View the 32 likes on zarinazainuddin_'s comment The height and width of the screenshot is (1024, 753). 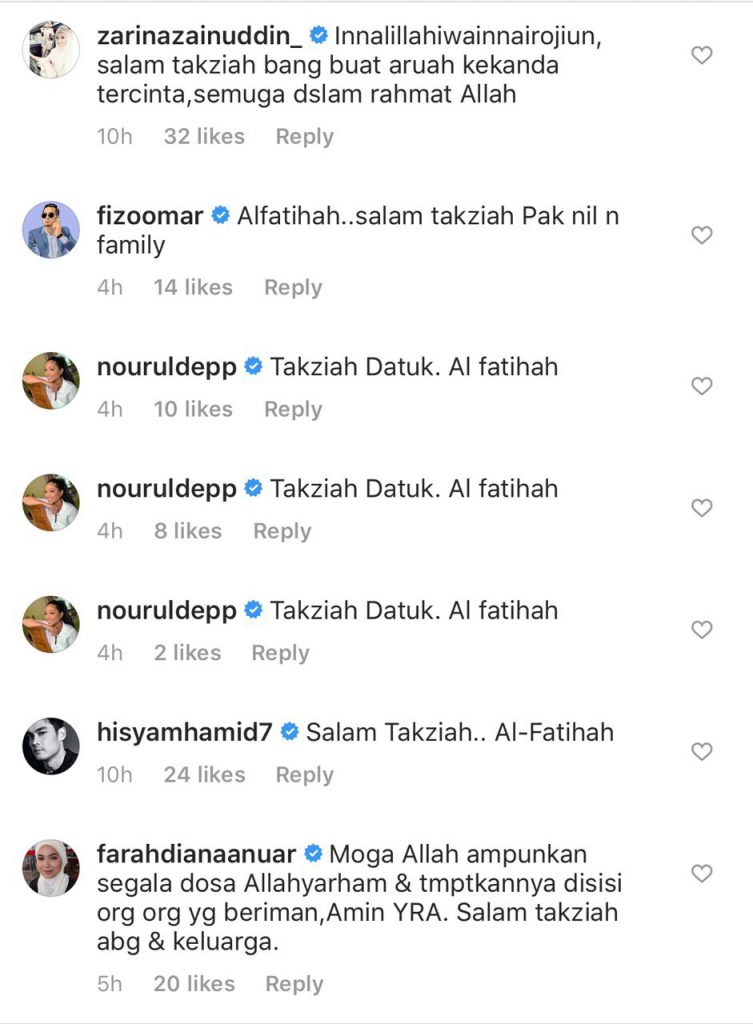[204, 136]
